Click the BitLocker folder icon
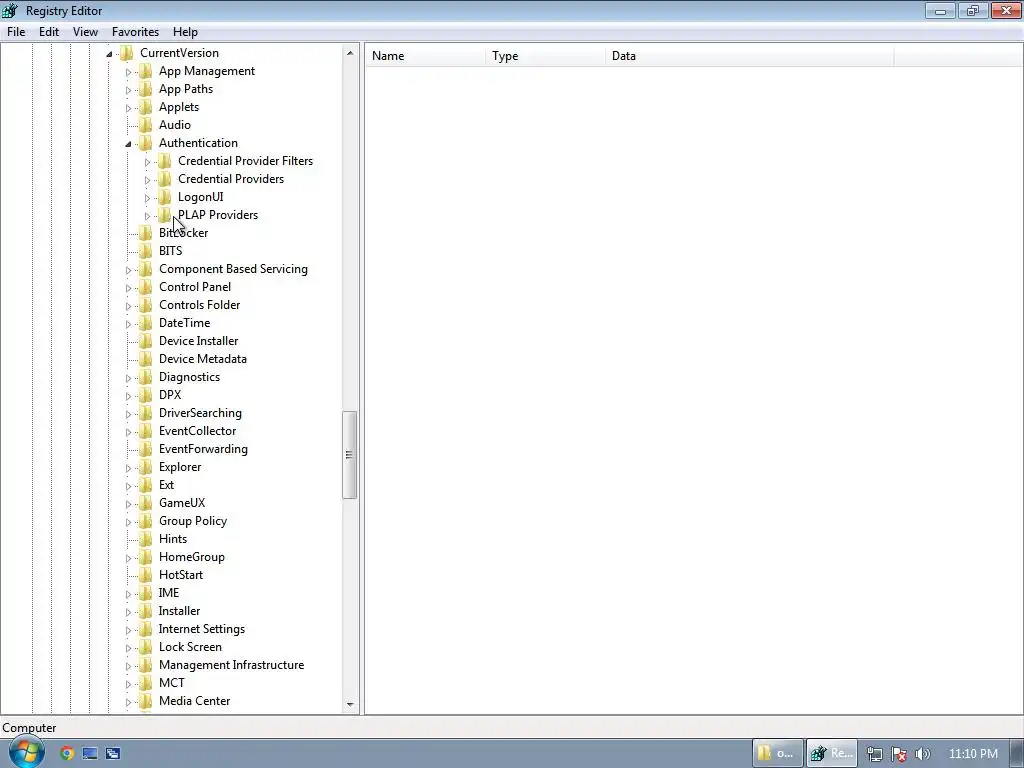Viewport: 1024px width, 768px height. [x=146, y=232]
